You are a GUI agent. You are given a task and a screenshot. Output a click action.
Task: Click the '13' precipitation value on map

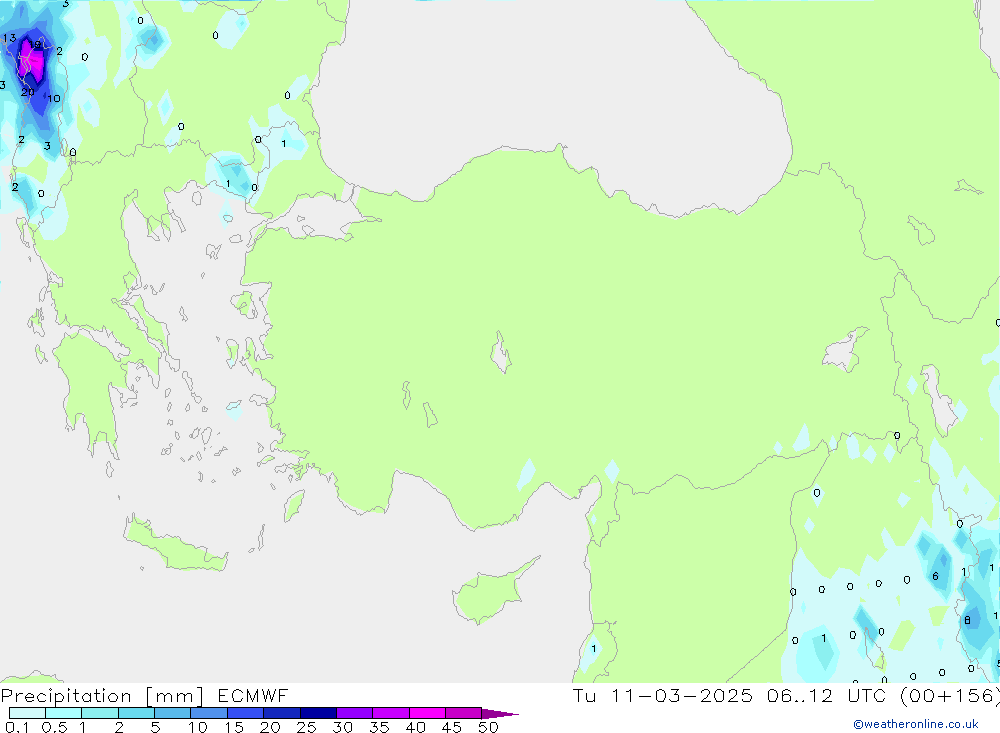10,38
